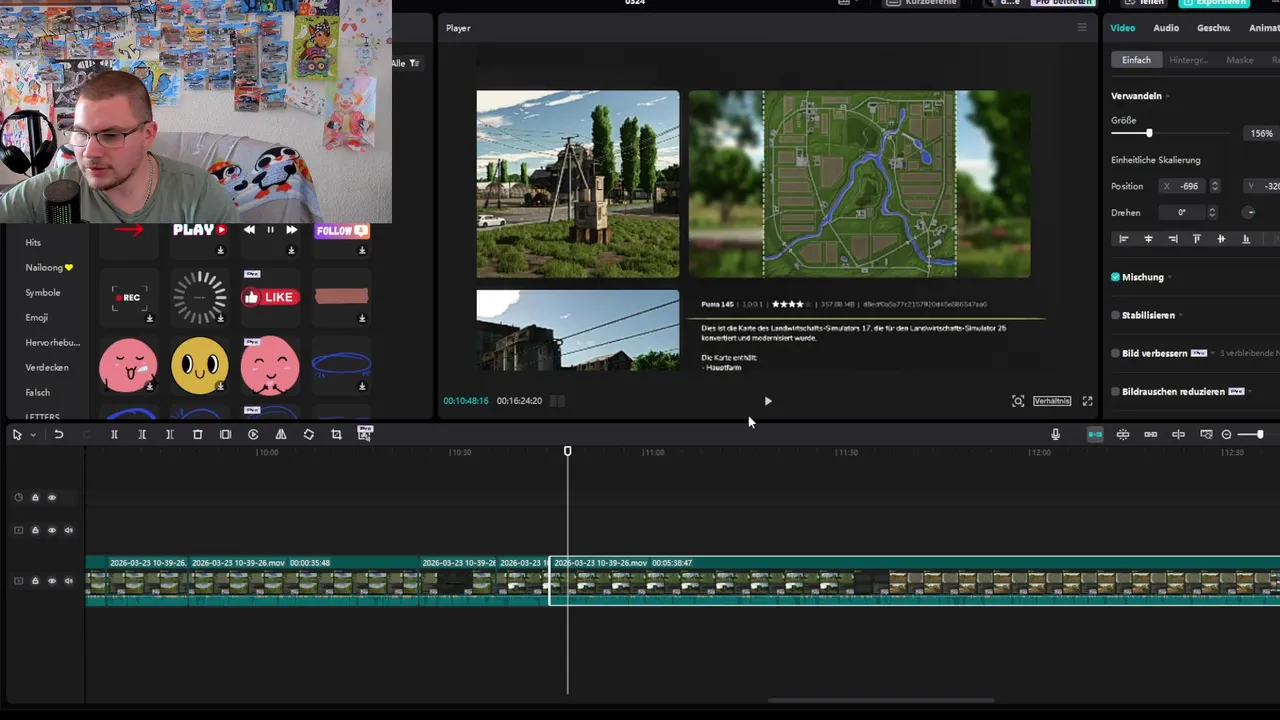Align the clip to the top
This screenshot has width=1280, height=720.
pyautogui.click(x=1197, y=239)
